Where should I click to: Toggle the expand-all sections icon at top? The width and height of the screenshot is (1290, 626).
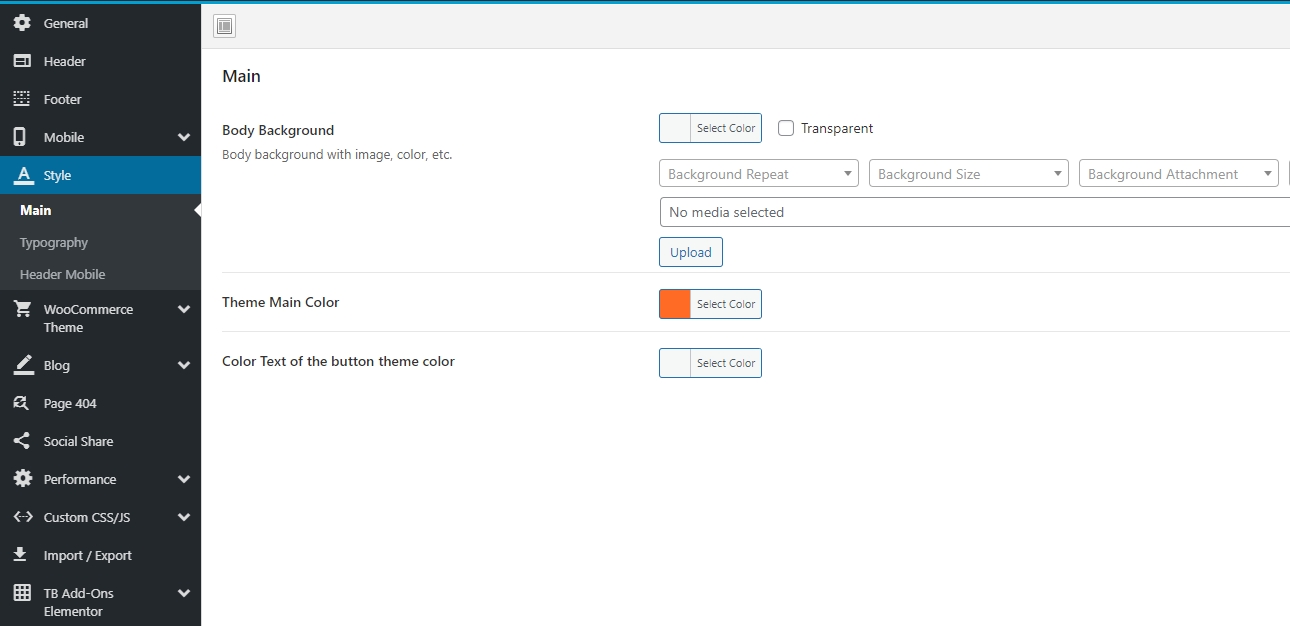pos(224,26)
